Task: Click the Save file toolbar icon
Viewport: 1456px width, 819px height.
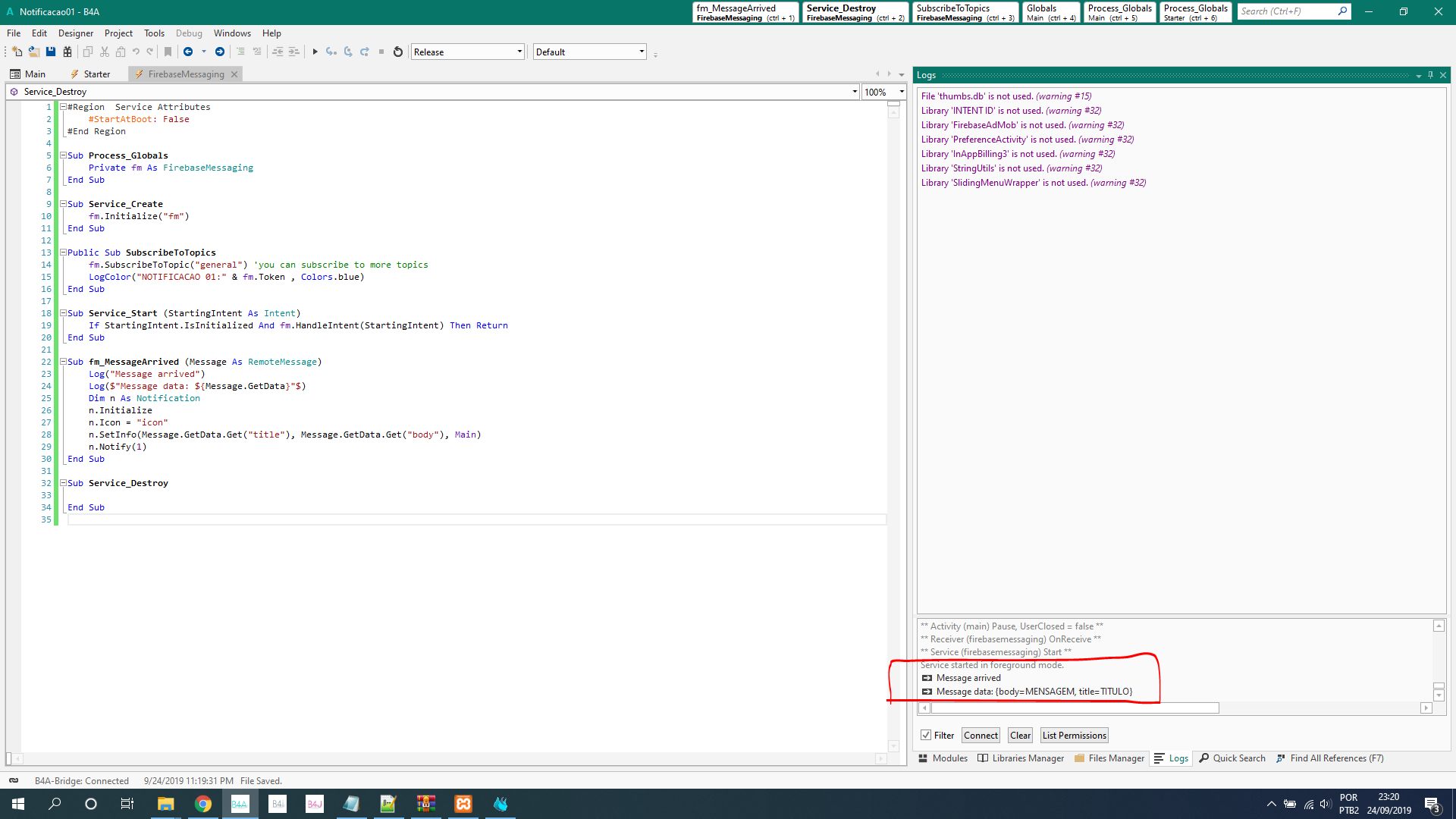Action: [51, 52]
